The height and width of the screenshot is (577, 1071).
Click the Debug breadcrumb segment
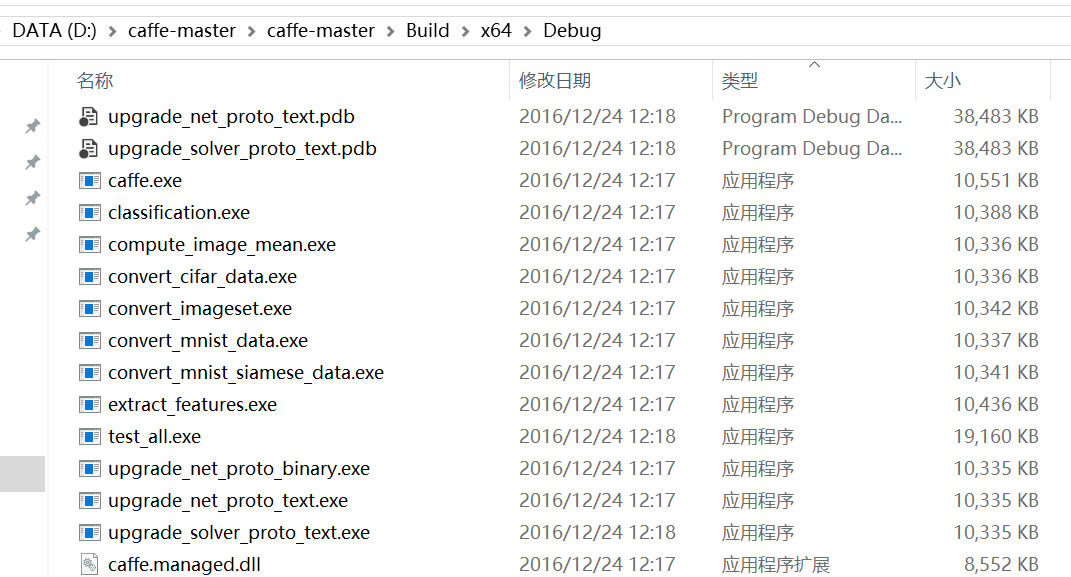point(572,31)
